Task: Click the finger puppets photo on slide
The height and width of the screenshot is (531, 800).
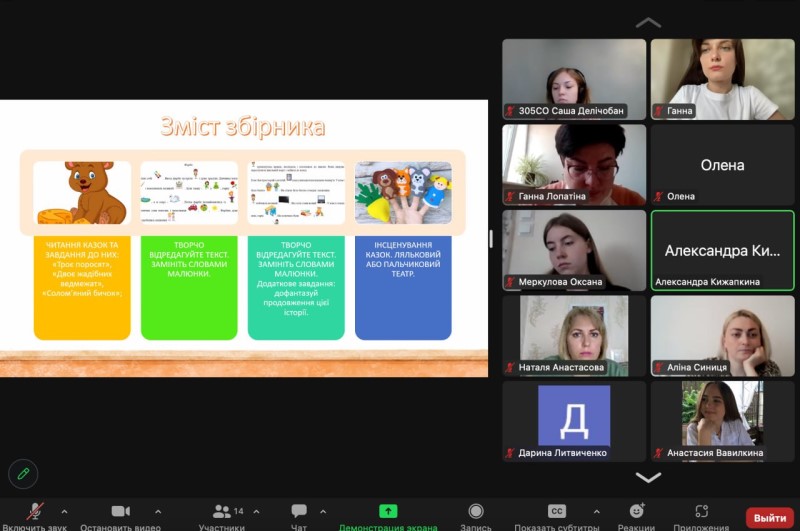Action: coord(403,193)
